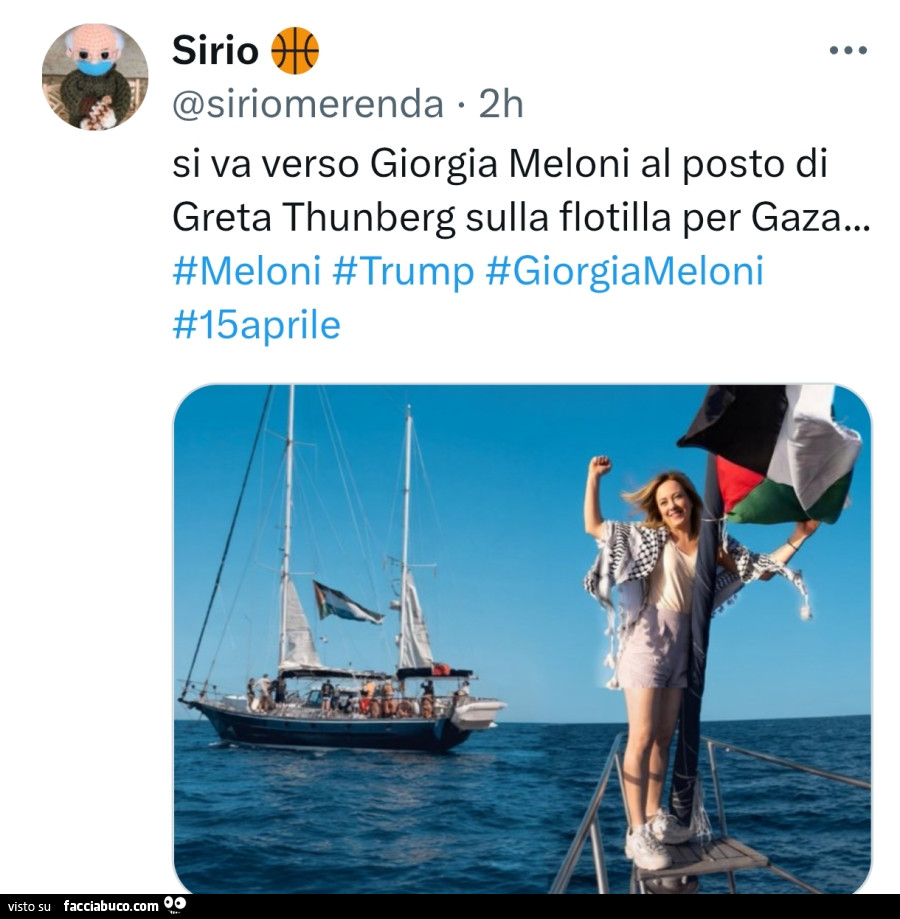This screenshot has height=919, width=900.
Task: Click the words 'Giorgia Meloni' in the tweet's first line
Action: [x=499, y=162]
